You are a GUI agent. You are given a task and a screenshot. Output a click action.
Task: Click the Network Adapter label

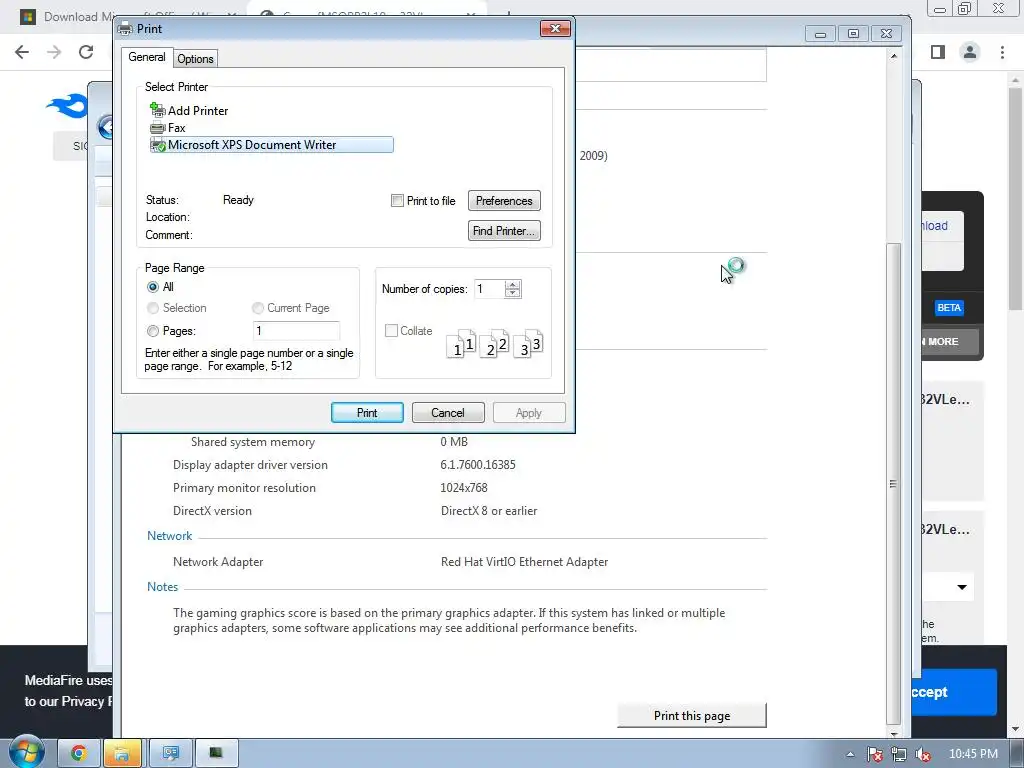point(218,562)
